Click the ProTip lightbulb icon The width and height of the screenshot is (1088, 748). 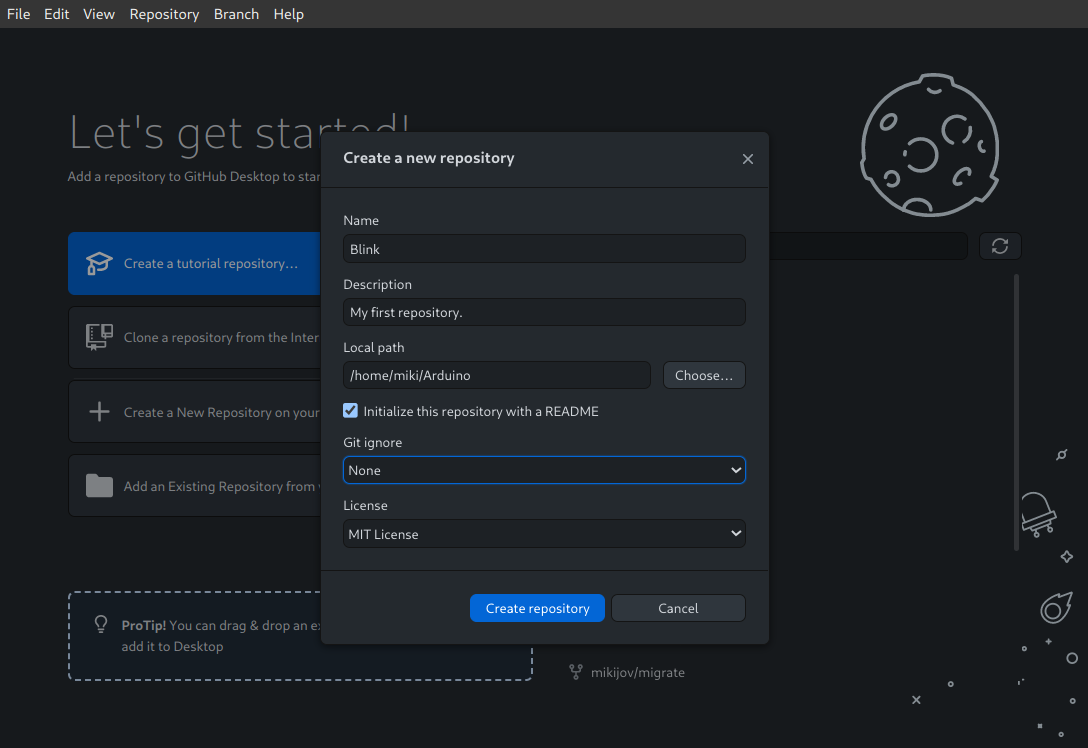pyautogui.click(x=101, y=624)
